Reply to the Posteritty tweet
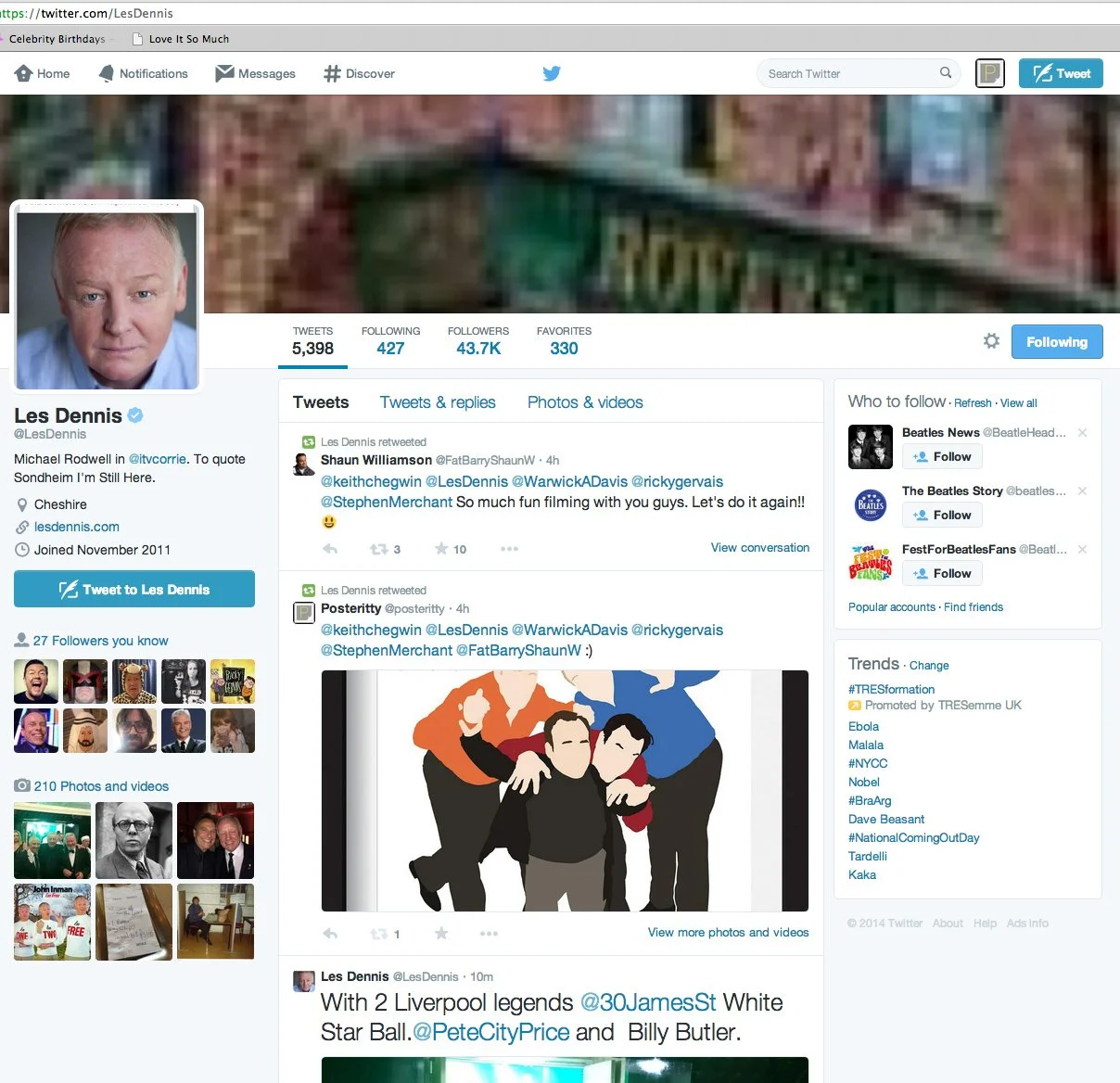Viewport: 1120px width, 1083px height. [x=330, y=934]
